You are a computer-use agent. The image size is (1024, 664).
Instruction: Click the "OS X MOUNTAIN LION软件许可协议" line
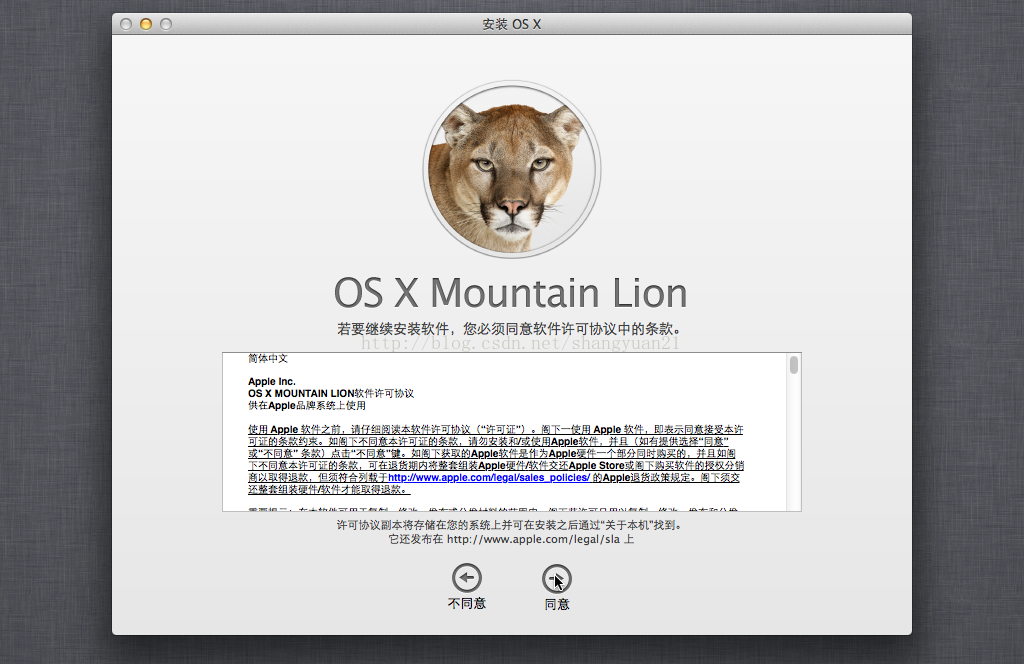330,394
